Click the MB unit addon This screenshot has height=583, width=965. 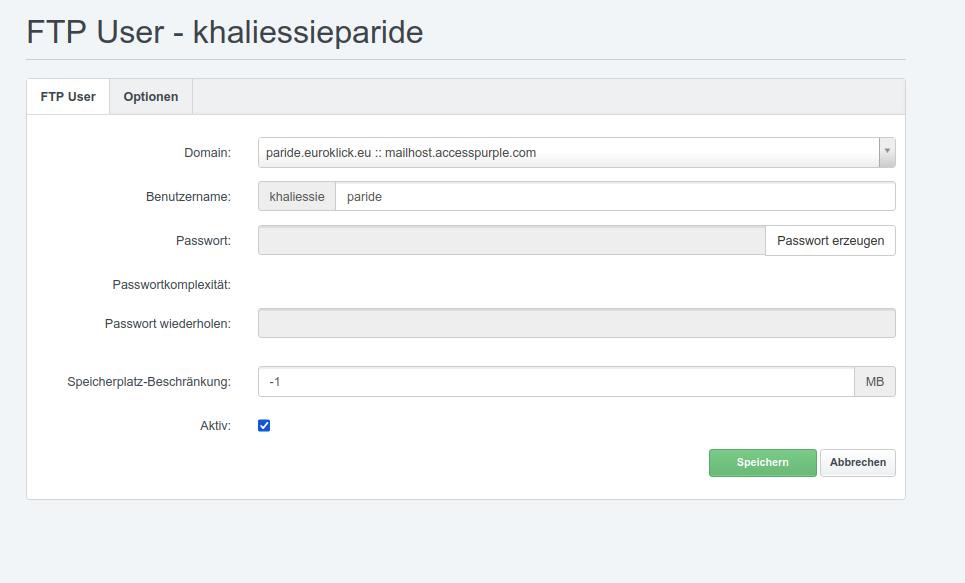pos(875,382)
